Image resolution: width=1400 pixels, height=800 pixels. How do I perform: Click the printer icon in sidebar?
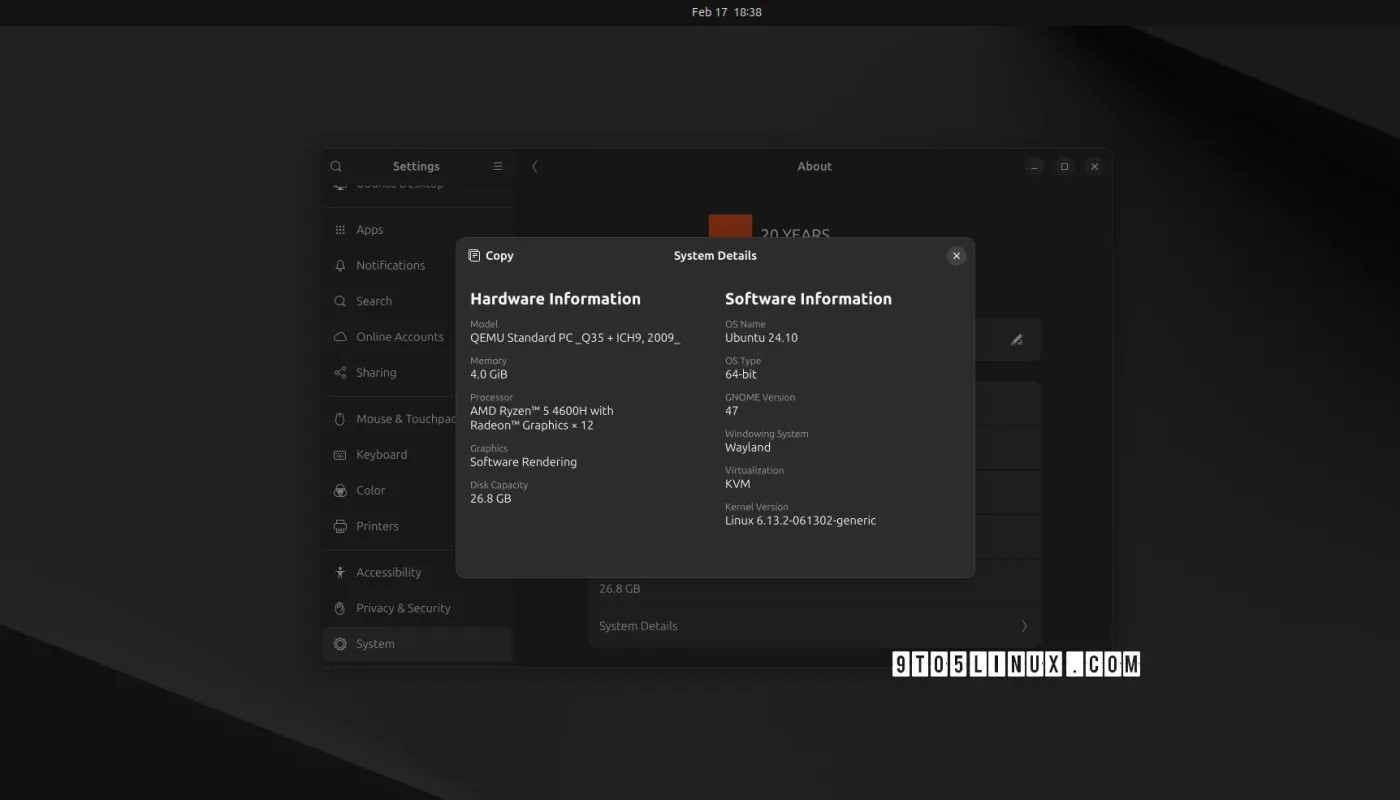(340, 527)
